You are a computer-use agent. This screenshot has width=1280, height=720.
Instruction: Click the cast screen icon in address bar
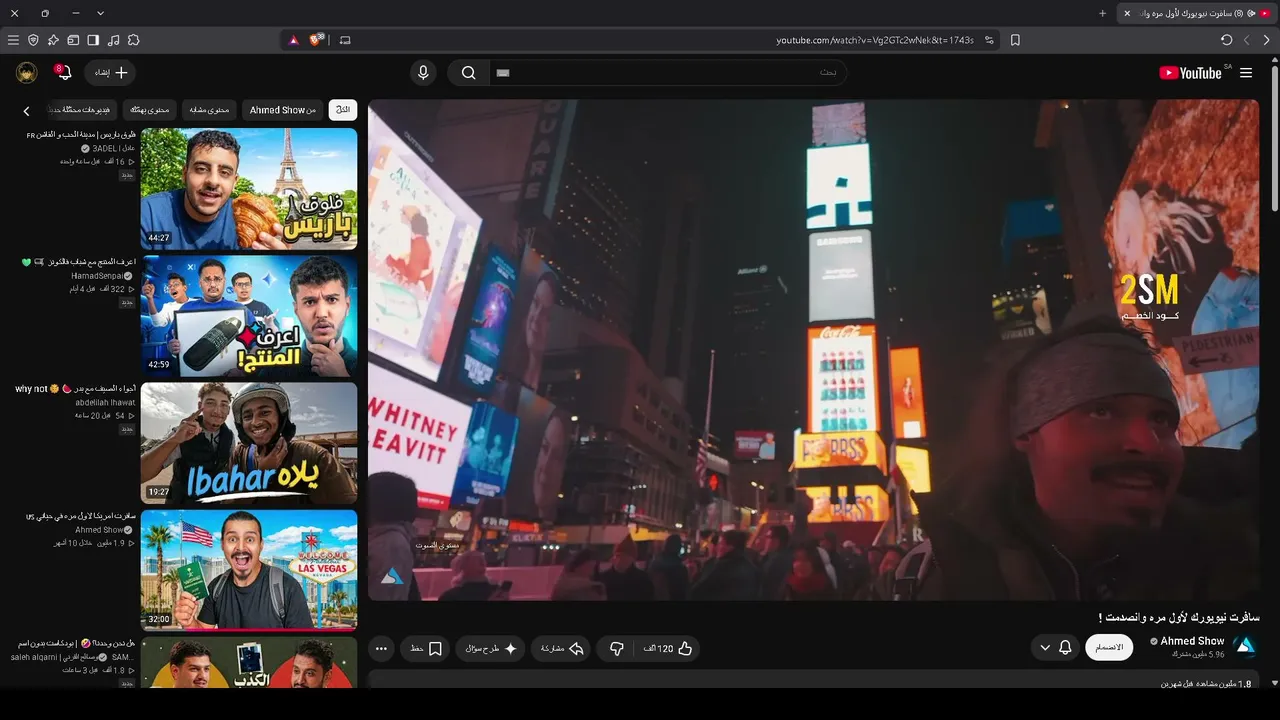tap(346, 40)
